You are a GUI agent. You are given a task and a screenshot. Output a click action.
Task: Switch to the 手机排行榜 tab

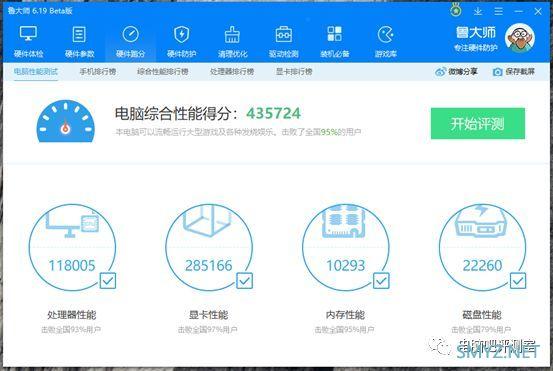(98, 72)
